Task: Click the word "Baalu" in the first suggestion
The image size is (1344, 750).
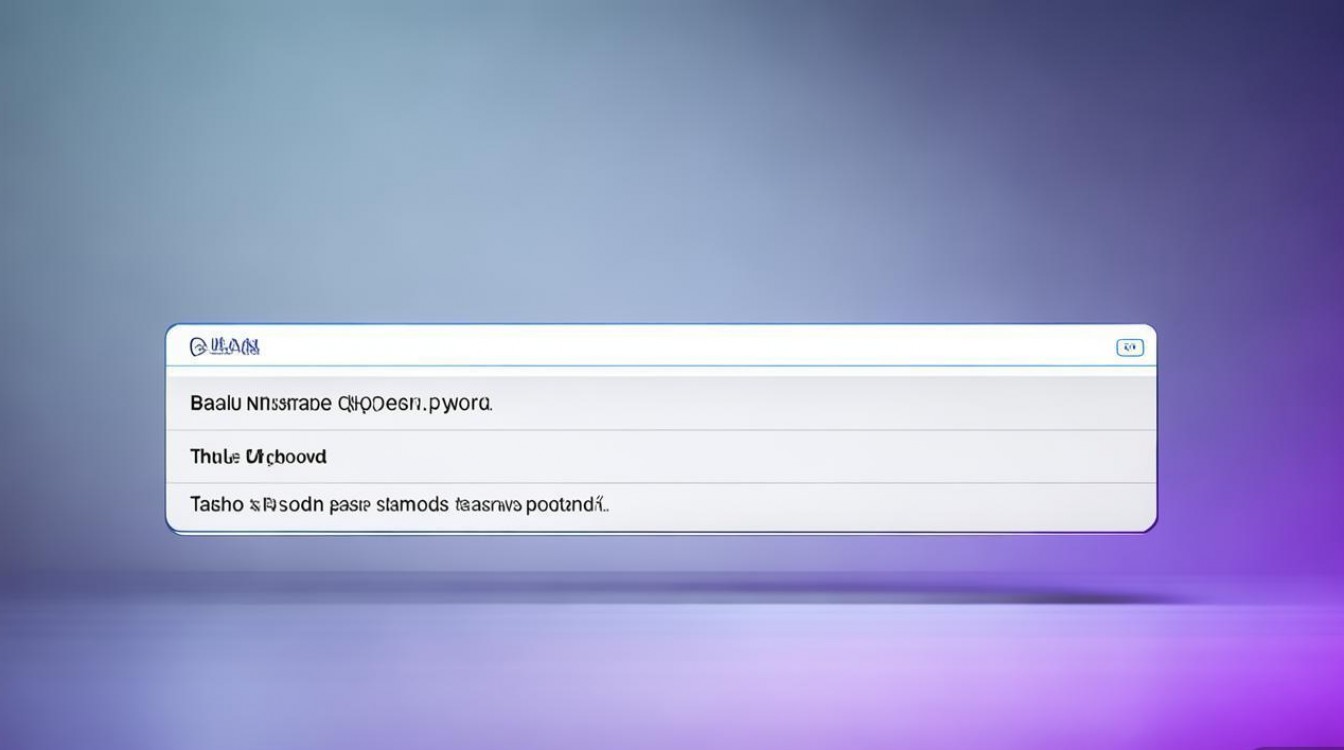Action: pos(215,404)
